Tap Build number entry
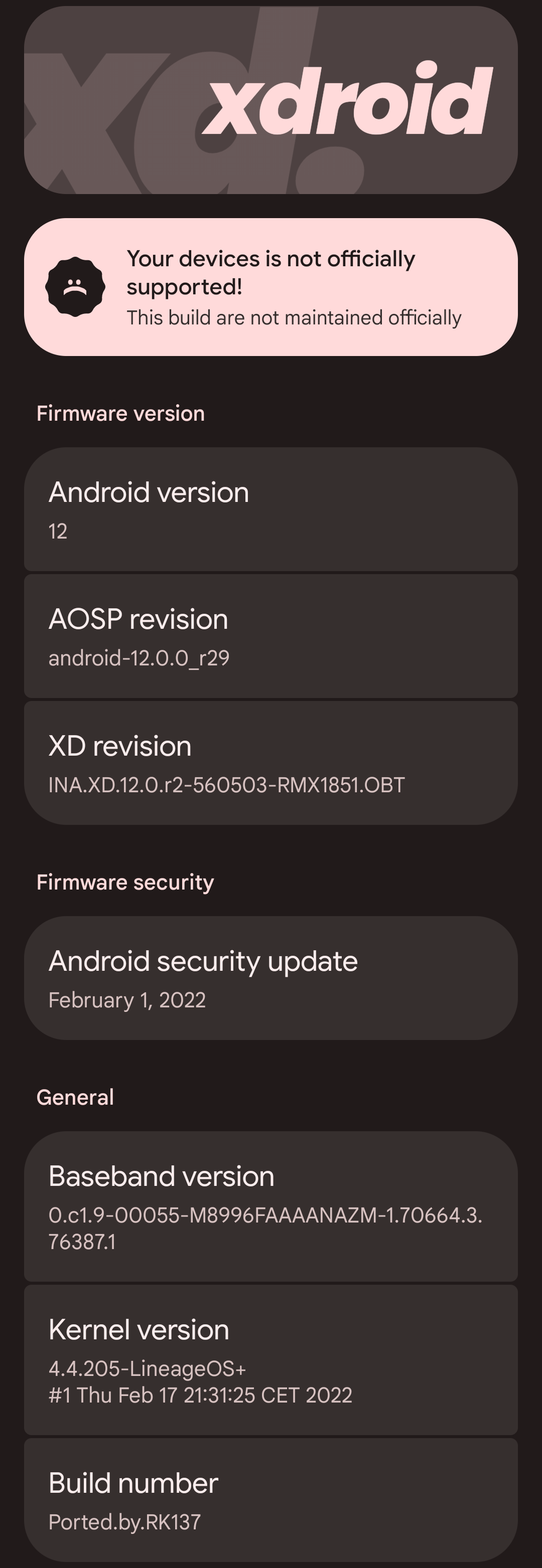This screenshot has height=1568, width=542. tap(271, 1500)
